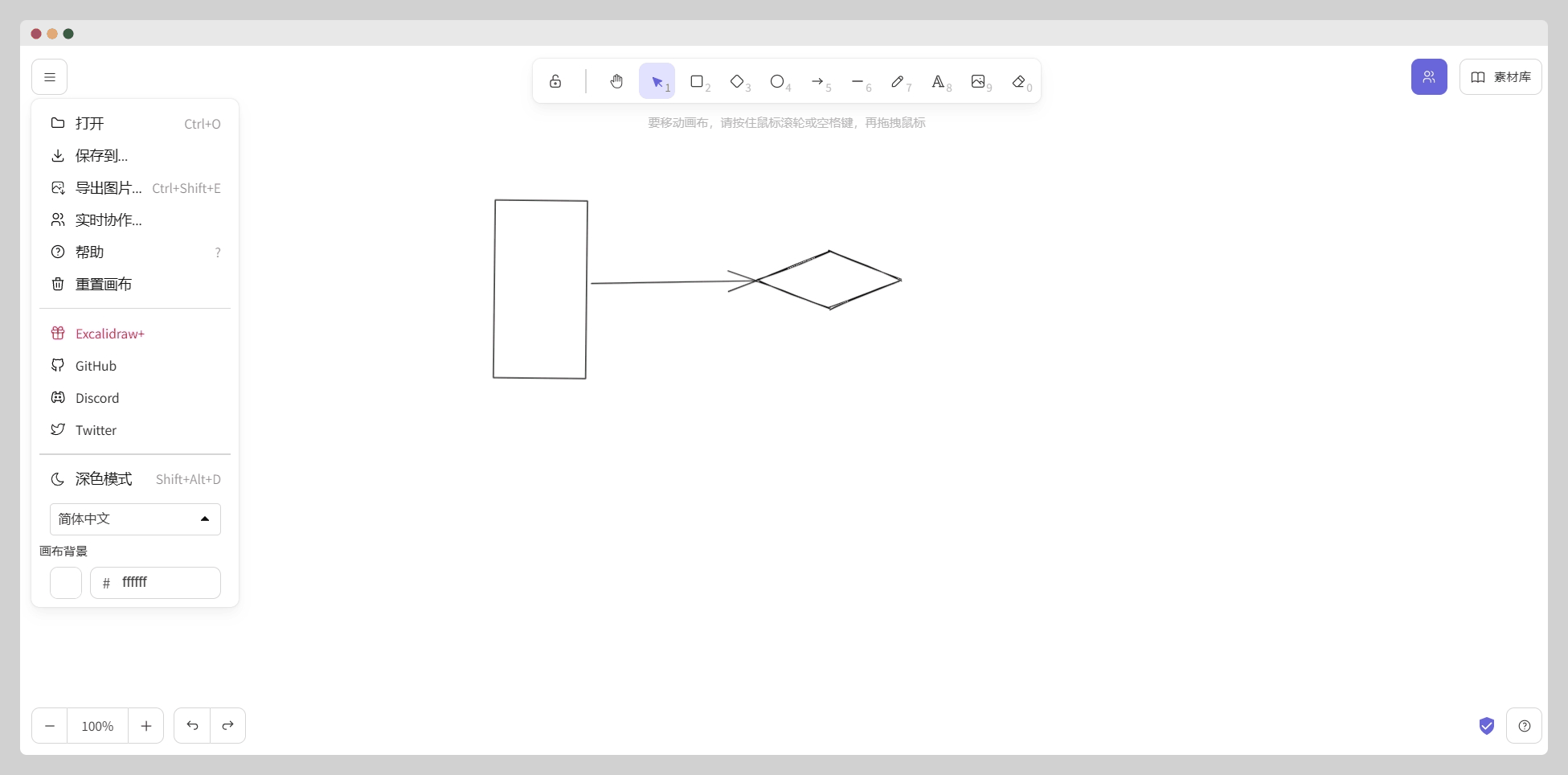Open the canvas background color swatch
The height and width of the screenshot is (775, 1568).
point(66,583)
